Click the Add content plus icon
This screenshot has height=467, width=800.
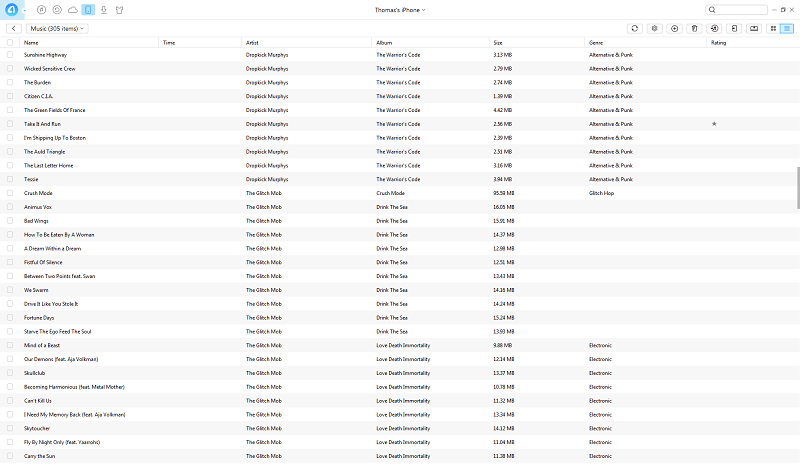pos(674,29)
